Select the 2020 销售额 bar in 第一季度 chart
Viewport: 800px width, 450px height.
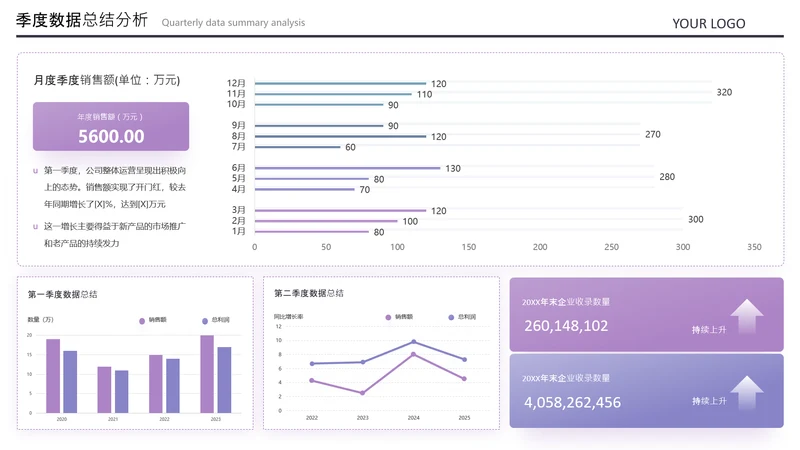(x=53, y=376)
